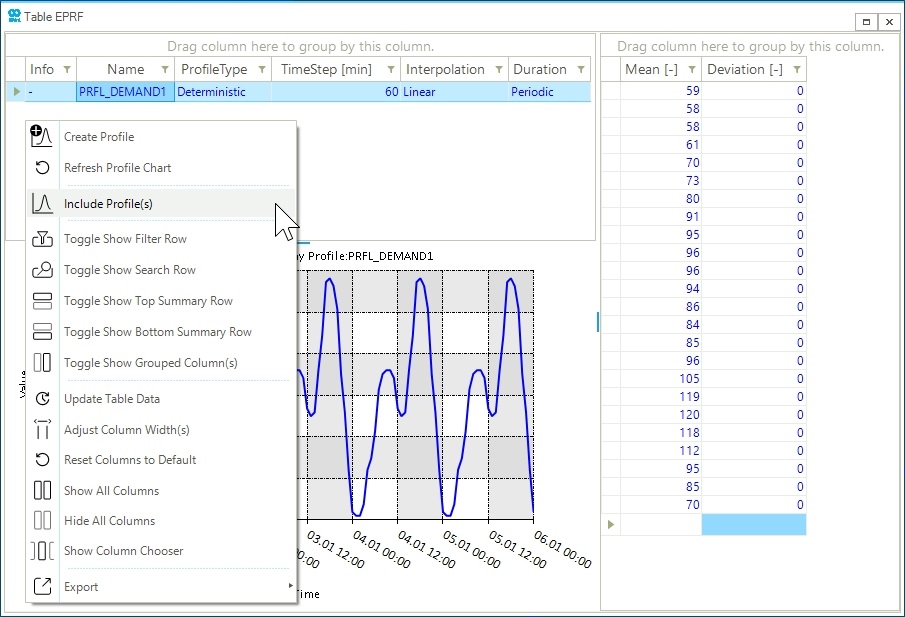Select Include Profile(s) menu entry
The image size is (905, 617).
click(108, 204)
